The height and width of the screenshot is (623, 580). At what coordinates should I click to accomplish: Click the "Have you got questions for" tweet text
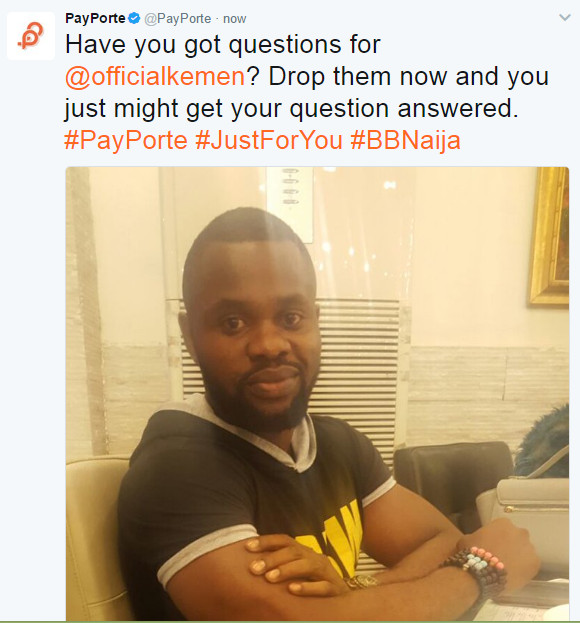point(223,44)
